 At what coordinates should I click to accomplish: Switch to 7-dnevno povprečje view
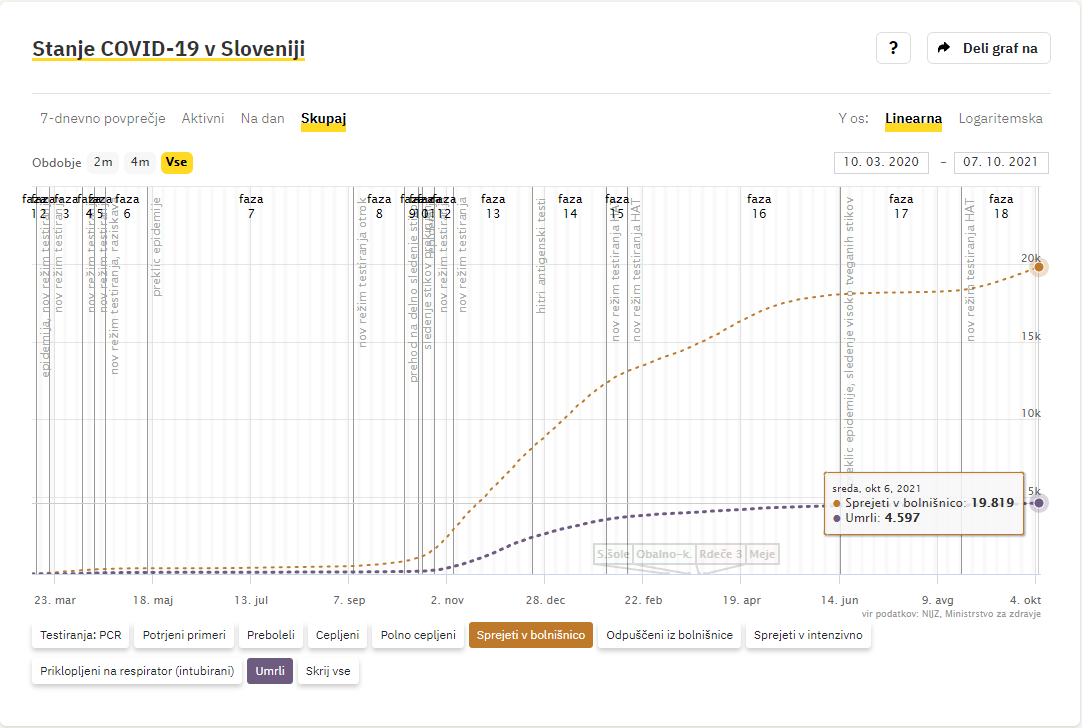[x=103, y=119]
